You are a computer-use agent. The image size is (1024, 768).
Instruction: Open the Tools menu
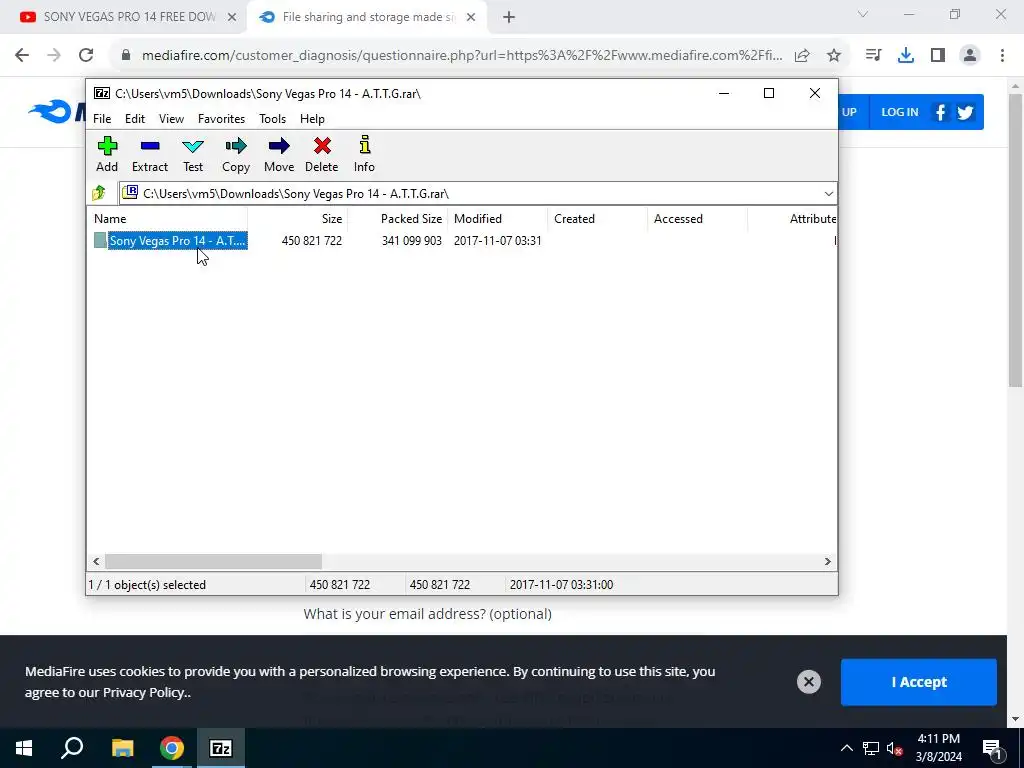point(272,119)
